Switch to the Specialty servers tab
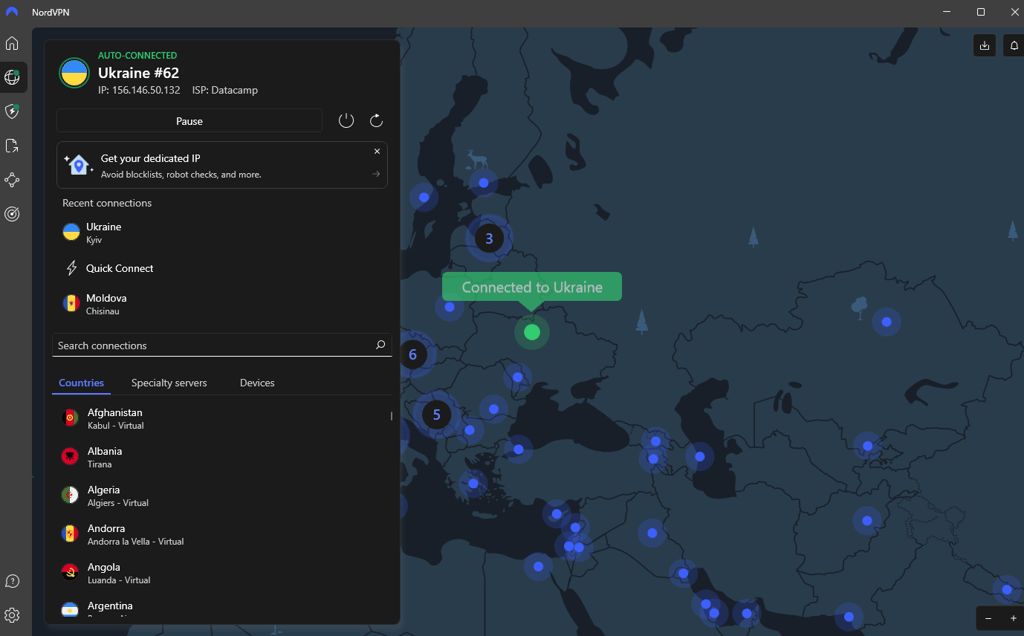The image size is (1024, 636). point(169,383)
